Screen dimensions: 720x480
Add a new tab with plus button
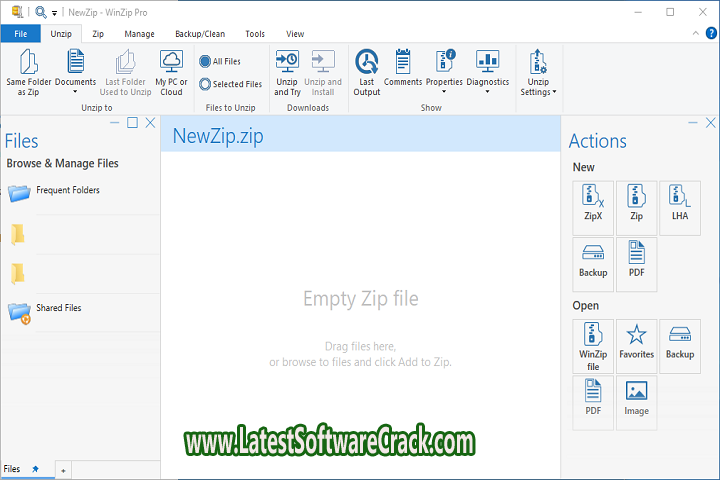62,469
